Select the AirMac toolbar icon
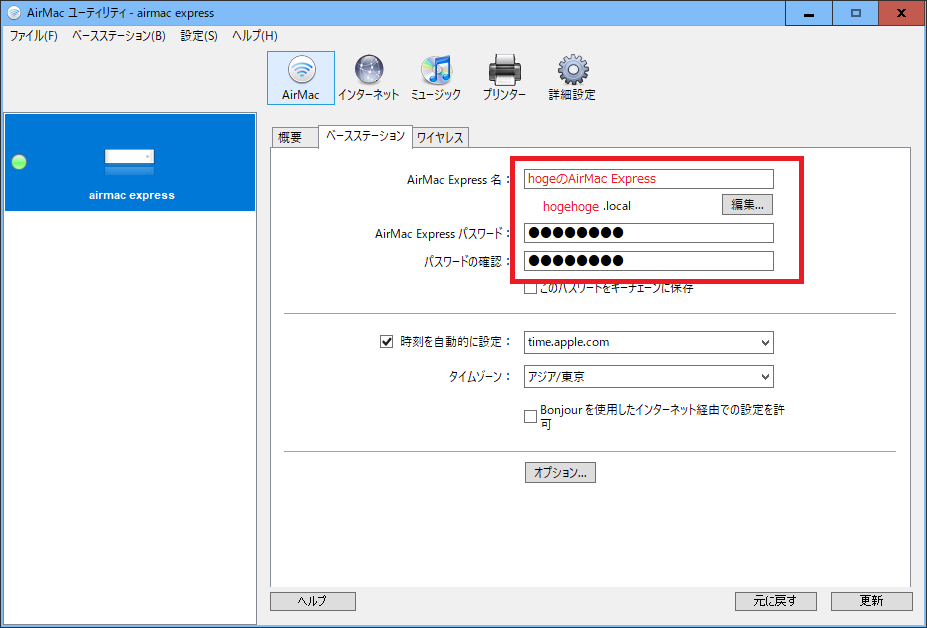Screen dimensions: 927x628 coord(300,77)
